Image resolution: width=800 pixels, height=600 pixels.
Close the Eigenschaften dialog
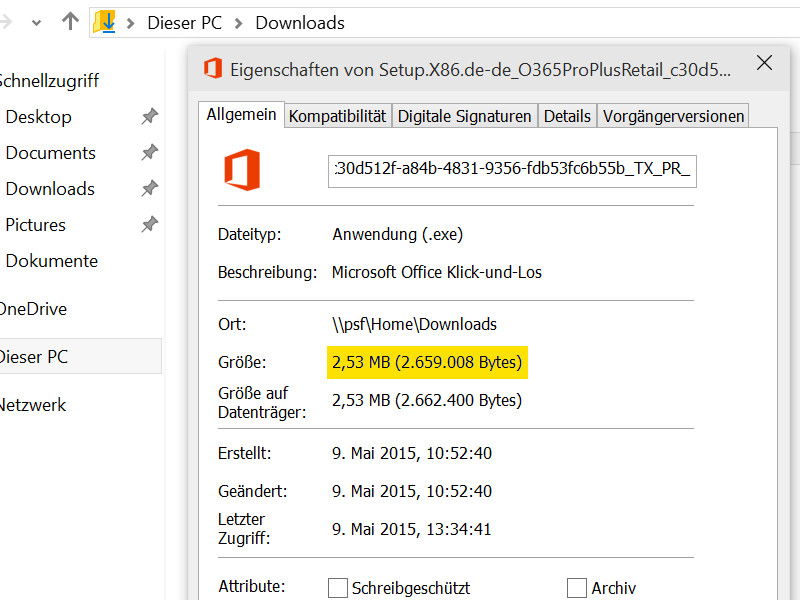[764, 63]
